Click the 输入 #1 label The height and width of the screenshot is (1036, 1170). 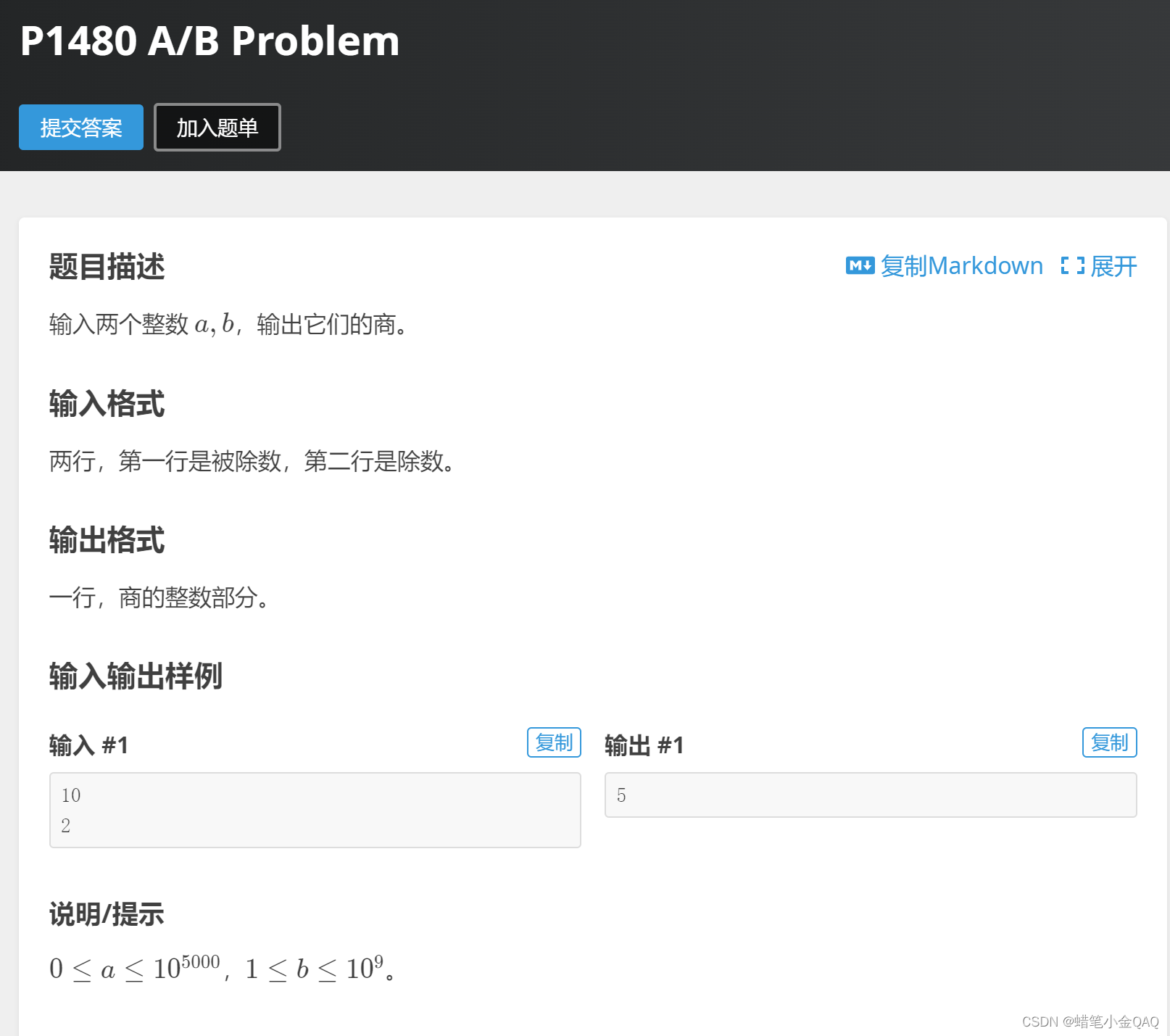point(88,745)
